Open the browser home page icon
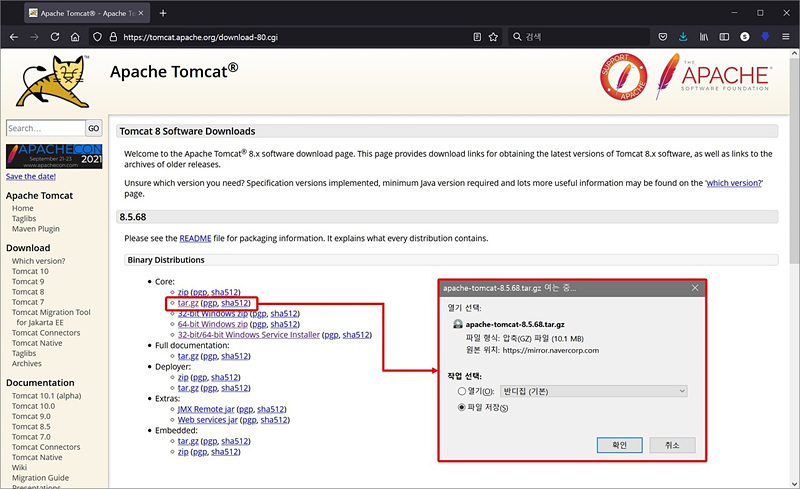This screenshot has width=800, height=489. pos(75,37)
